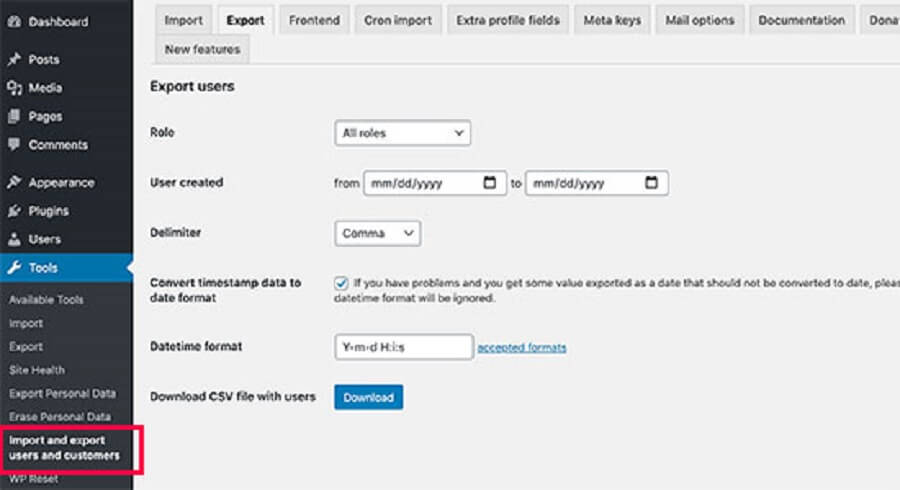Click the Media icon in sidebar
The width and height of the screenshot is (900, 490).
click(14, 88)
